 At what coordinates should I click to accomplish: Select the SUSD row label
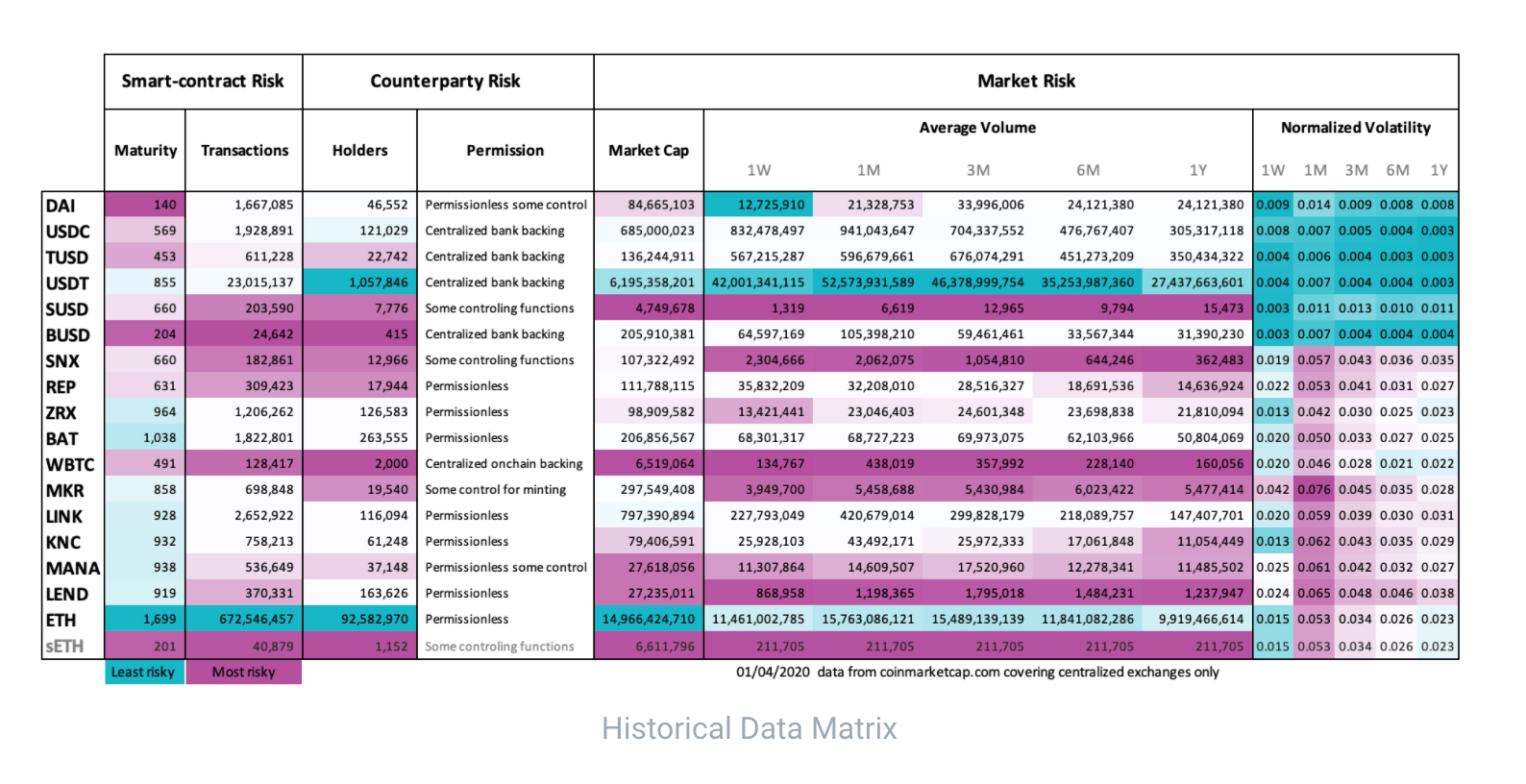pos(66,309)
